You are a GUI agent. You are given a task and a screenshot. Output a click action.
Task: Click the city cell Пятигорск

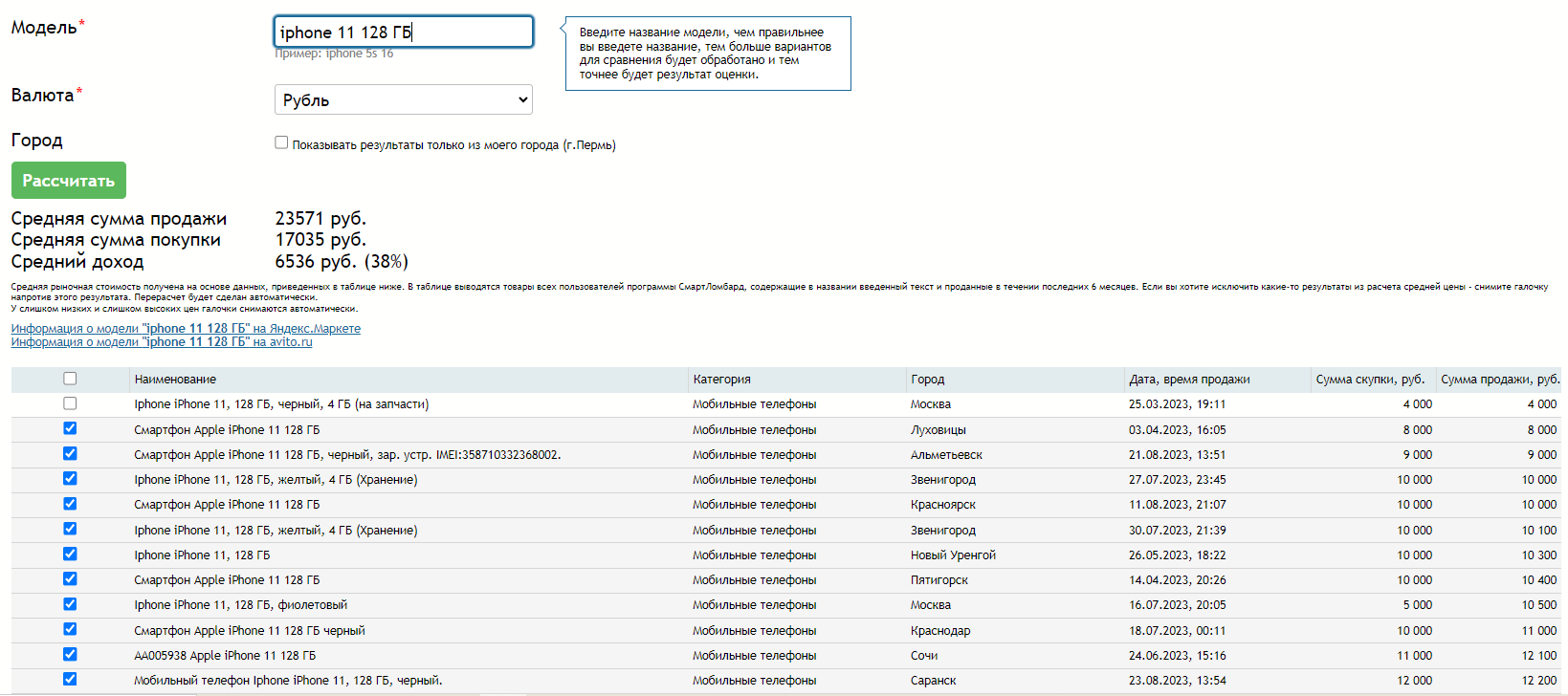tap(939, 580)
